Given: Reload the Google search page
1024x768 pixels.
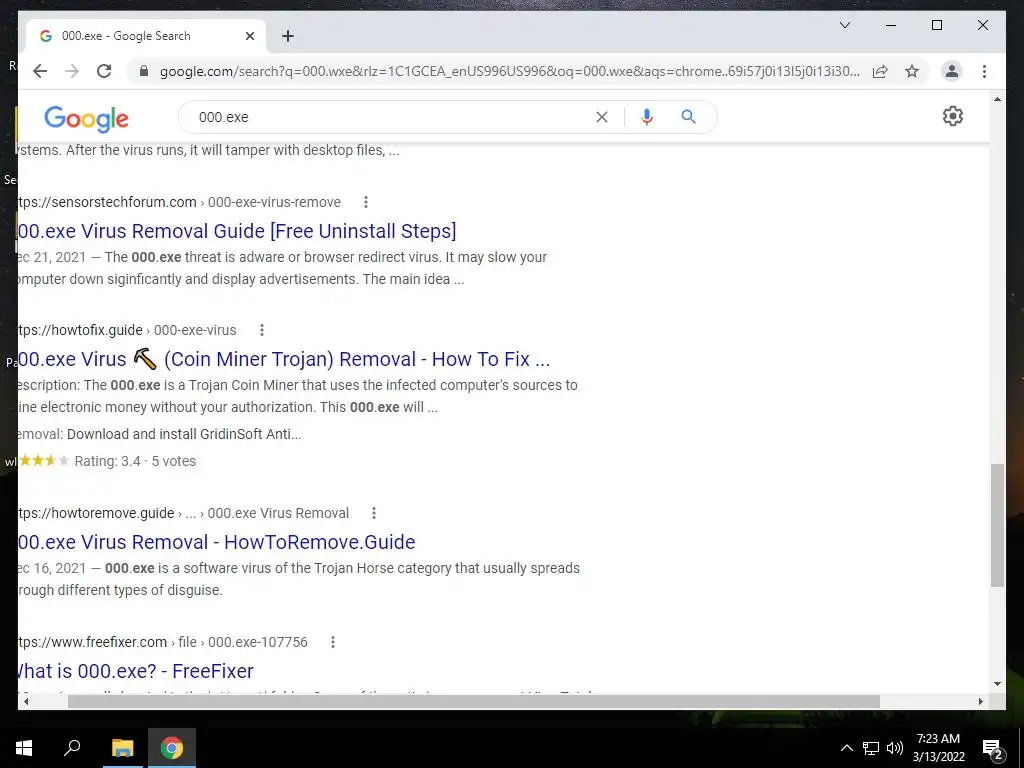Looking at the screenshot, I should tap(104, 71).
